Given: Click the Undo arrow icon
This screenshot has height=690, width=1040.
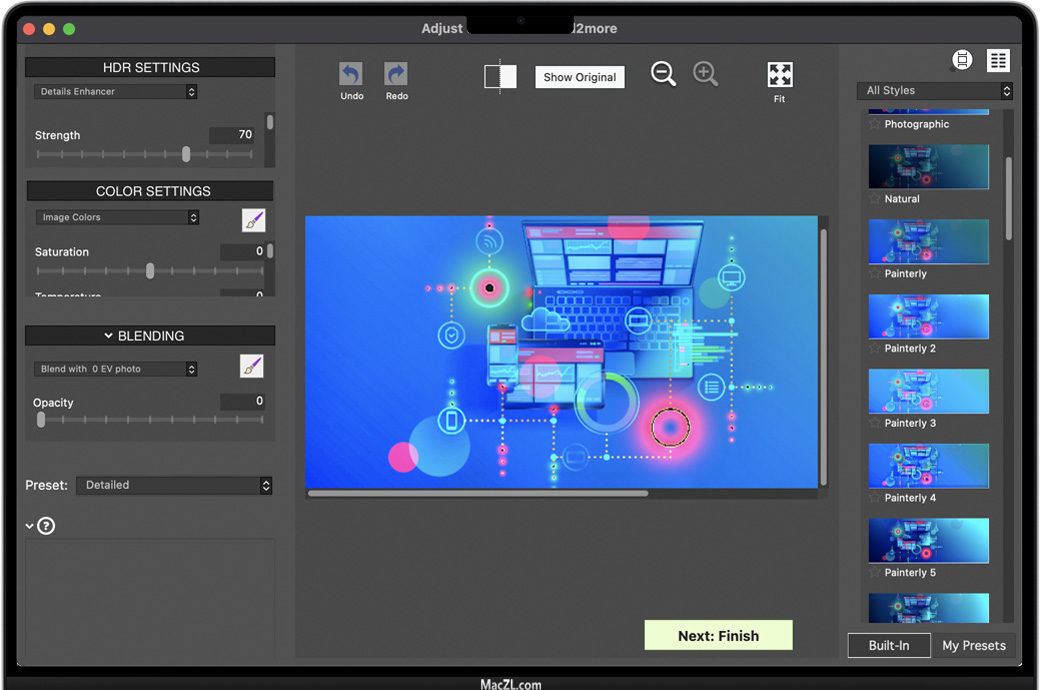Looking at the screenshot, I should click(351, 75).
